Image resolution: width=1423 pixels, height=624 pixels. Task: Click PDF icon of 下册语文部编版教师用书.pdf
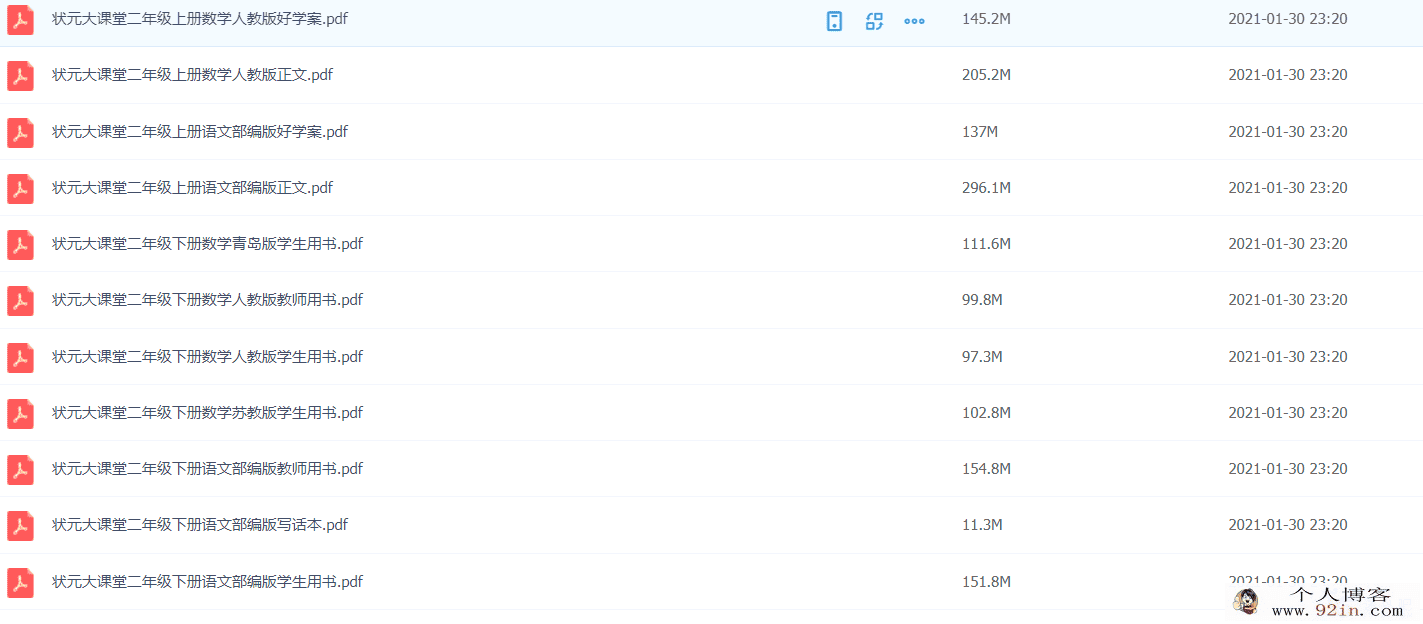(20, 469)
